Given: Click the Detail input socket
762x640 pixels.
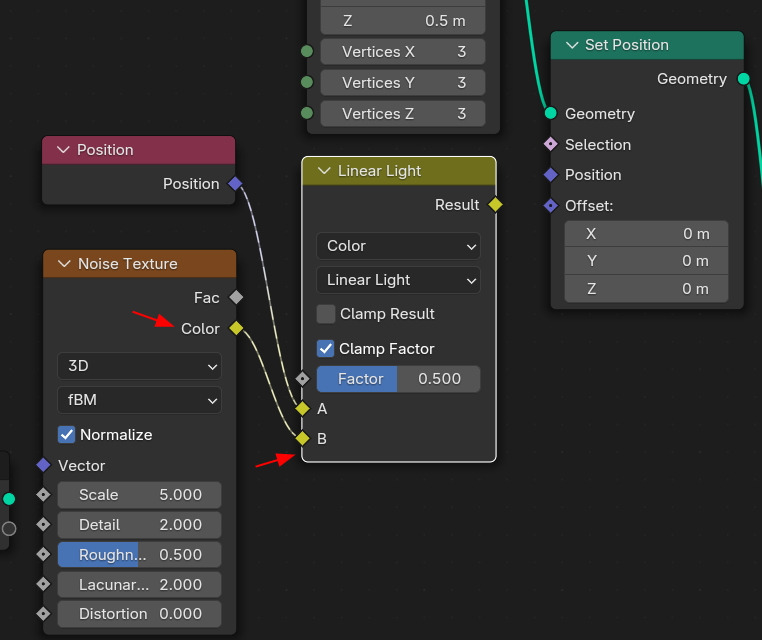Looking at the screenshot, I should [x=43, y=524].
